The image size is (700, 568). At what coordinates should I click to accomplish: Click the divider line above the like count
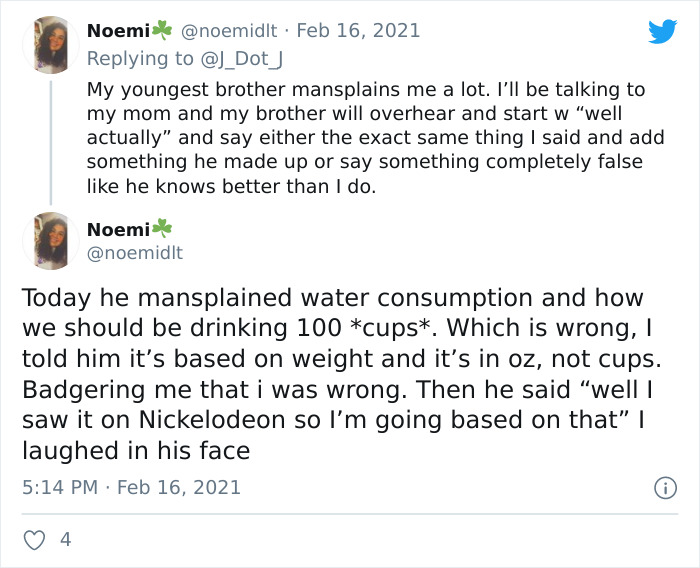(x=350, y=514)
